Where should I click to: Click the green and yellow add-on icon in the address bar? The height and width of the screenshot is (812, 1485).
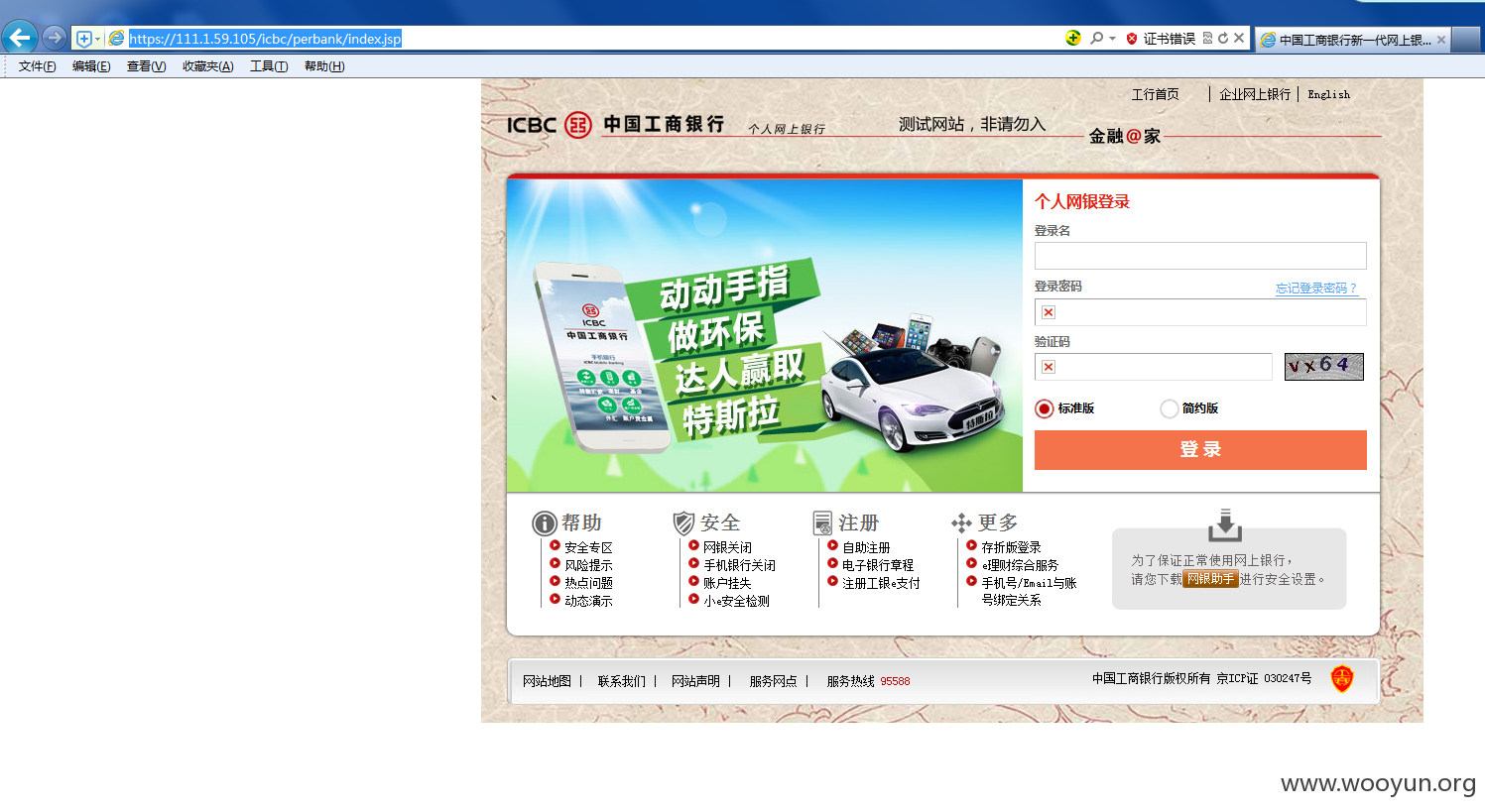[1073, 38]
